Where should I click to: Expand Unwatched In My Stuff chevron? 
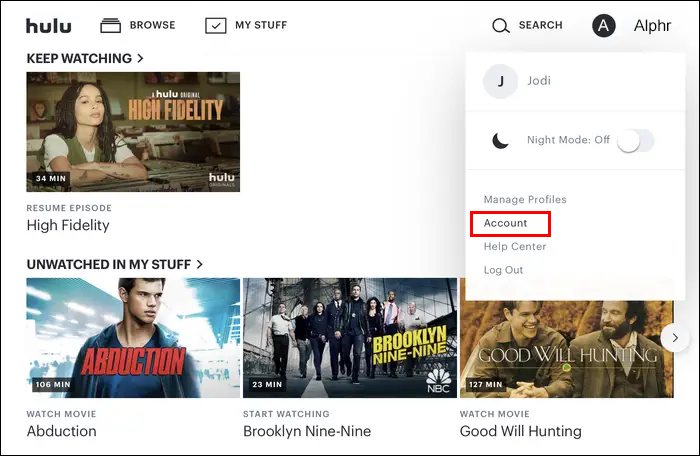pyautogui.click(x=200, y=264)
